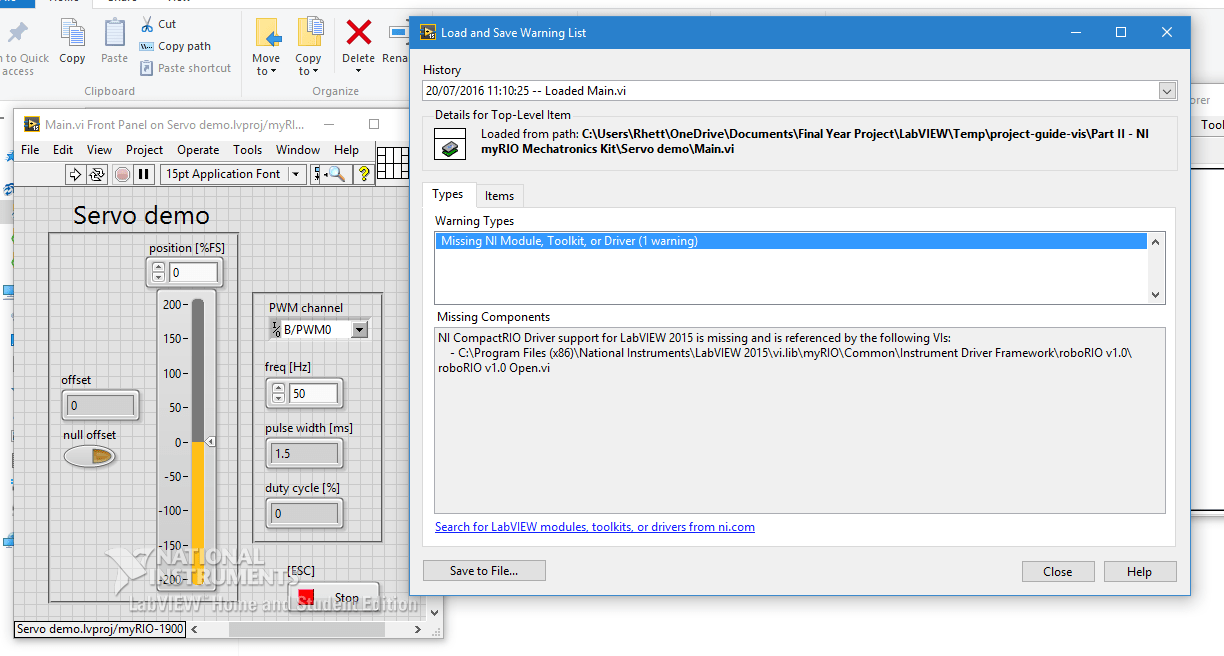Open Search for LabVIEW modules link
Viewport: 1224px width, 656px height.
point(595,527)
